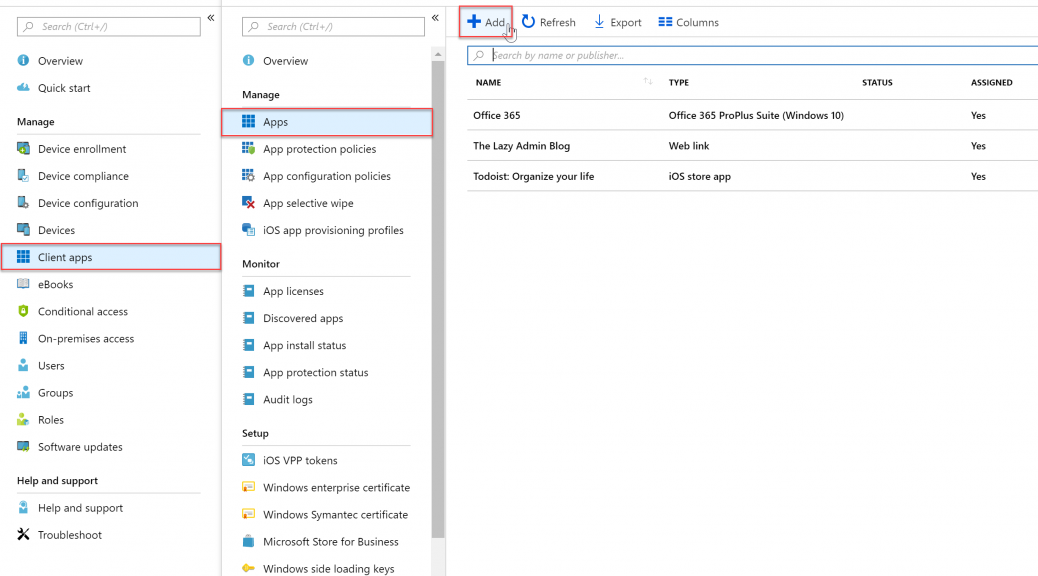Click the Audit logs icon
1038x576 pixels.
[248, 400]
